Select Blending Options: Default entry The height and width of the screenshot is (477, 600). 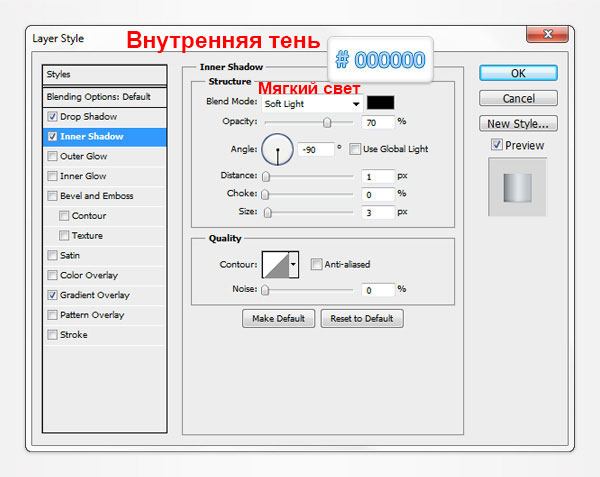[105, 97]
